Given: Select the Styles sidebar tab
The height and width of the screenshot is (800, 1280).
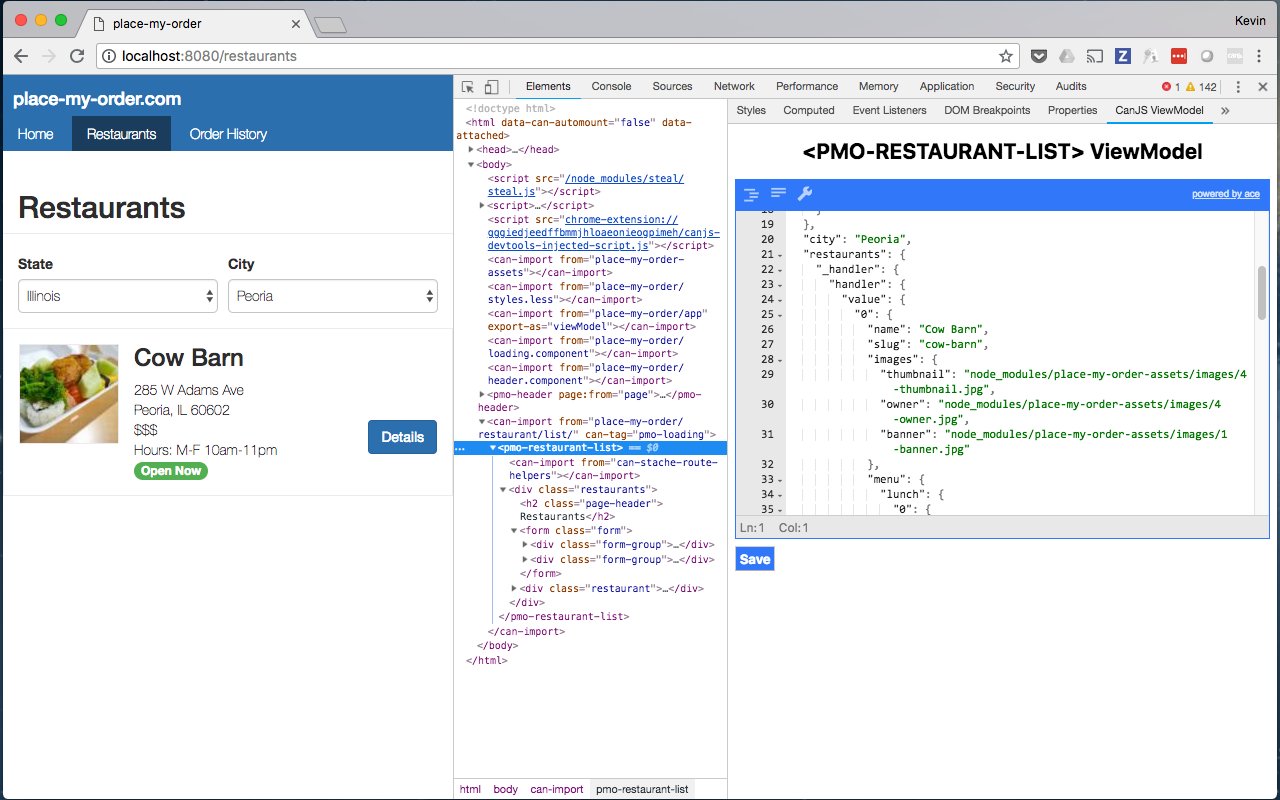Looking at the screenshot, I should (751, 110).
